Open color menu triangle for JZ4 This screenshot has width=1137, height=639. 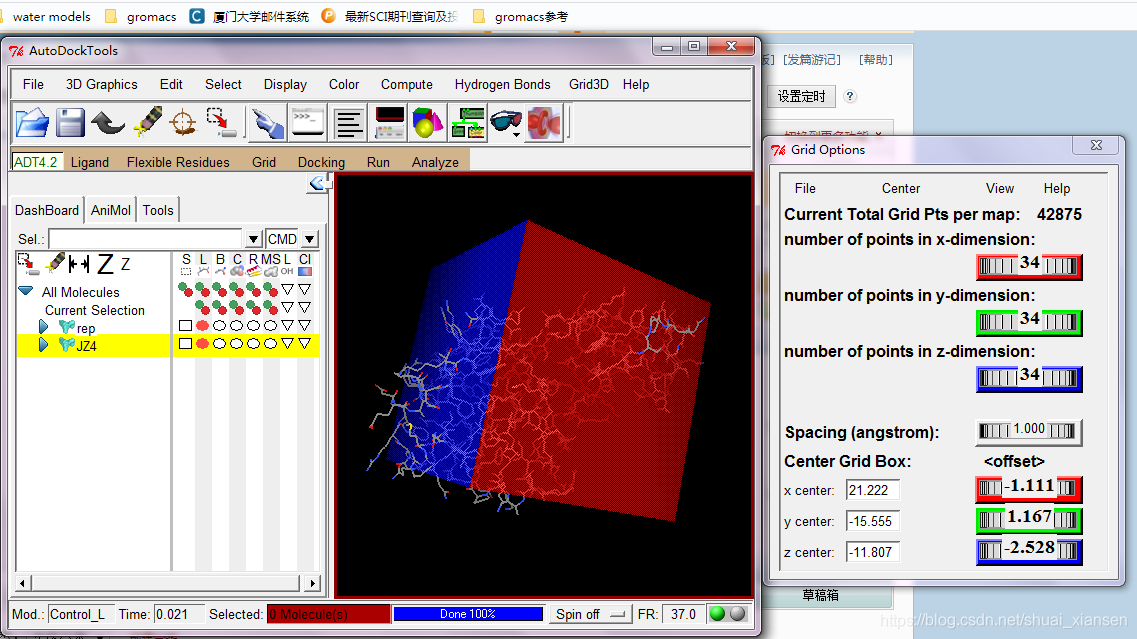(x=305, y=344)
